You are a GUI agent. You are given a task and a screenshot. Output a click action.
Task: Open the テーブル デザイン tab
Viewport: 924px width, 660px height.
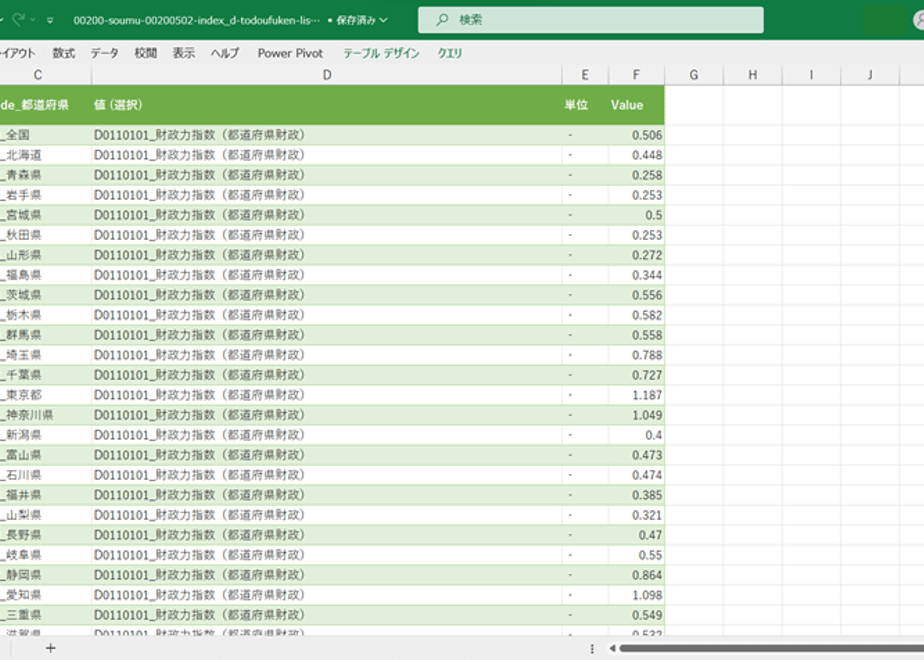click(x=381, y=53)
